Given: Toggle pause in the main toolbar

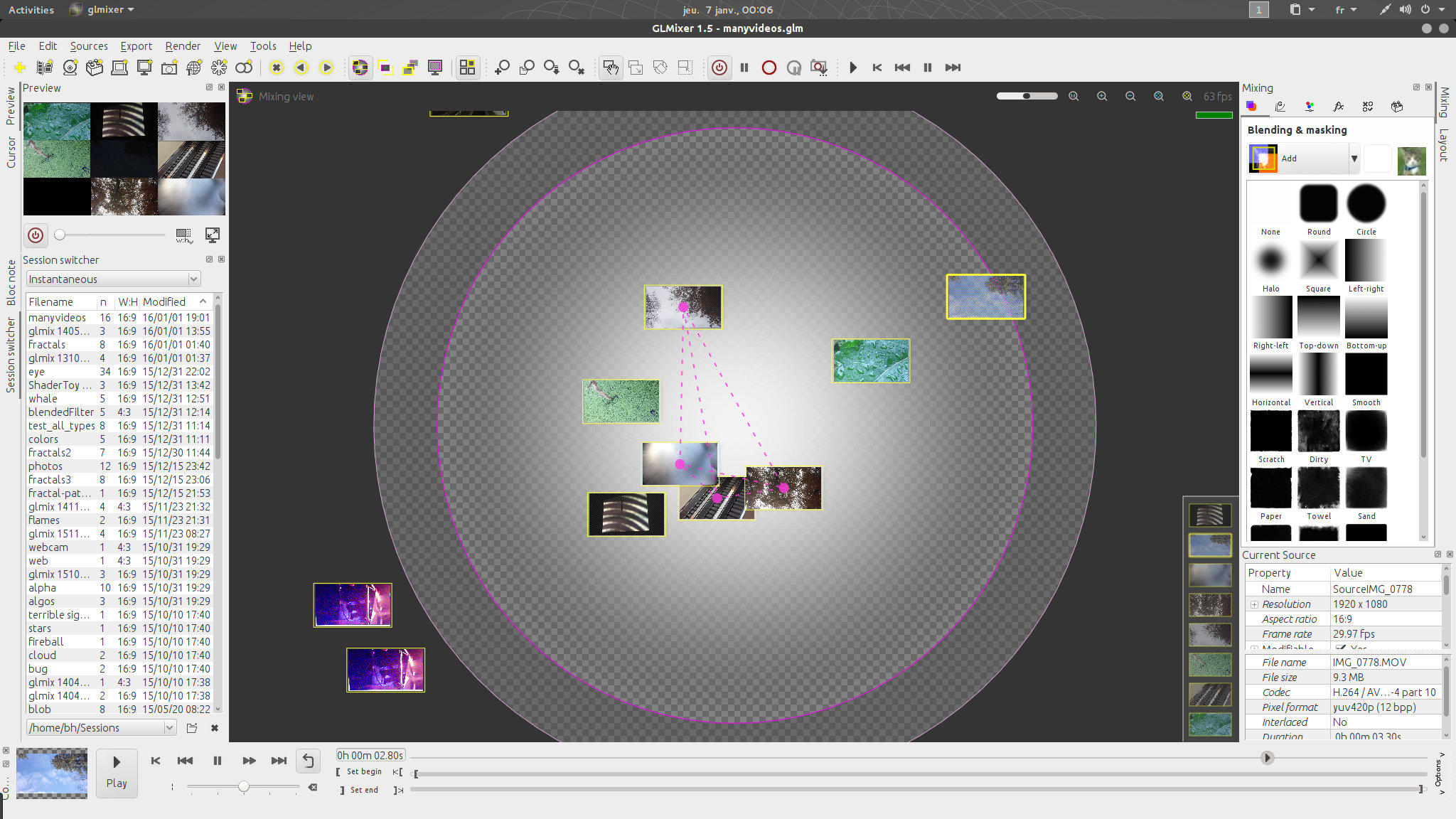Looking at the screenshot, I should pos(744,68).
